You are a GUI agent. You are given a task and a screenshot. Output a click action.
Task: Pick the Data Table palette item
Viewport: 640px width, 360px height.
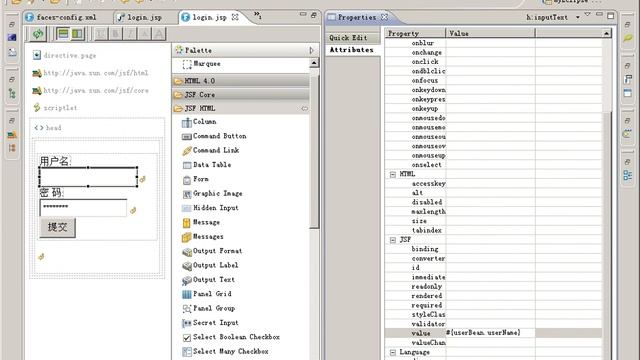pos(207,164)
